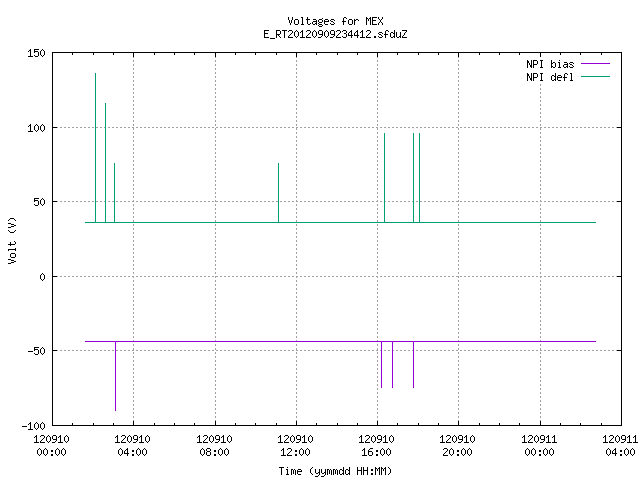Click the x-axis tick '120911 04:00'
640x480 pixels.
(620, 446)
